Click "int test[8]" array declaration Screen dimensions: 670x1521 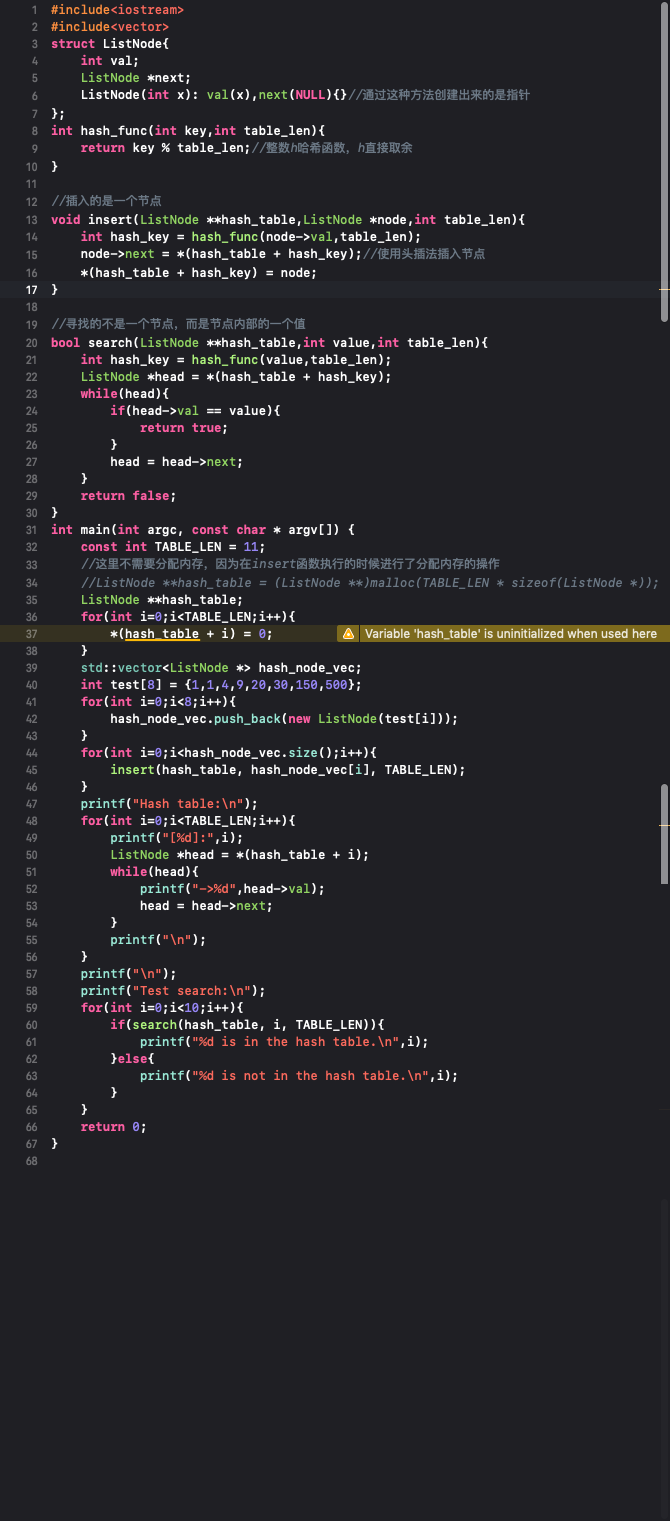click(x=118, y=685)
